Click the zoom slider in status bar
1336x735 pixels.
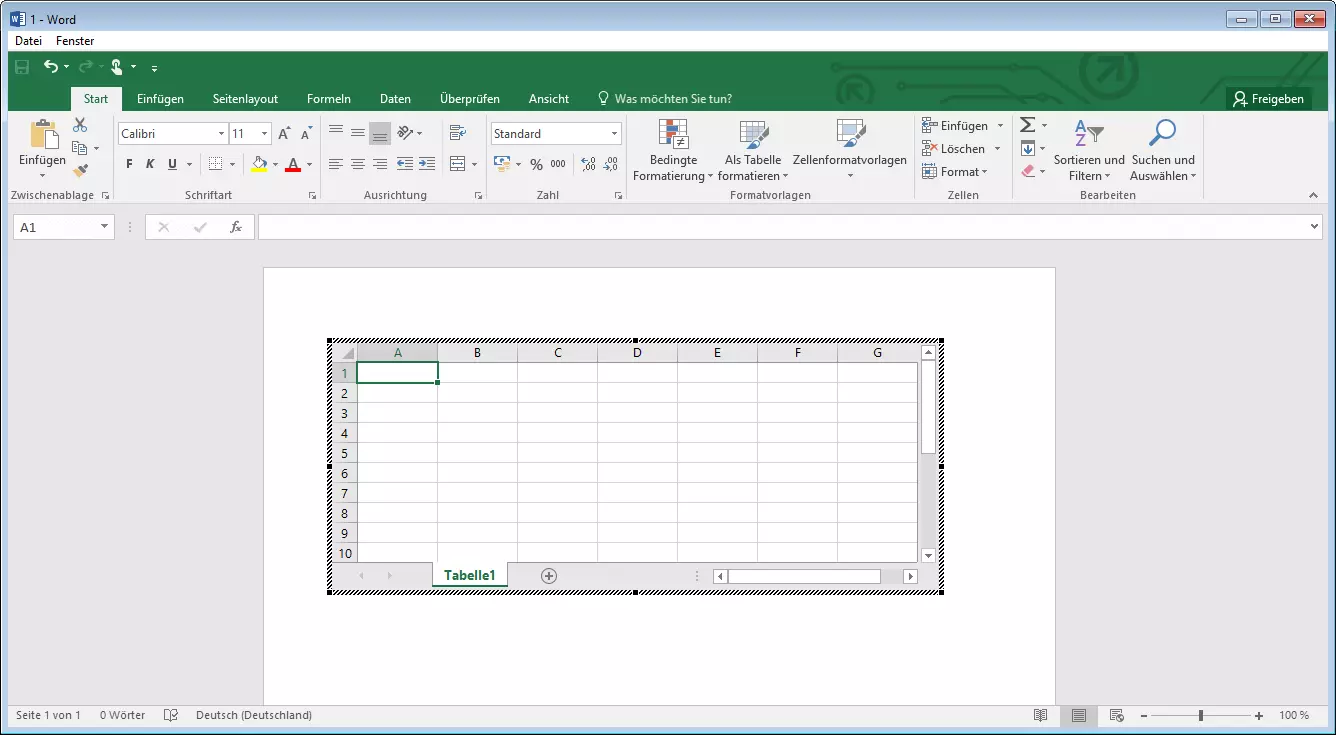coord(1201,715)
